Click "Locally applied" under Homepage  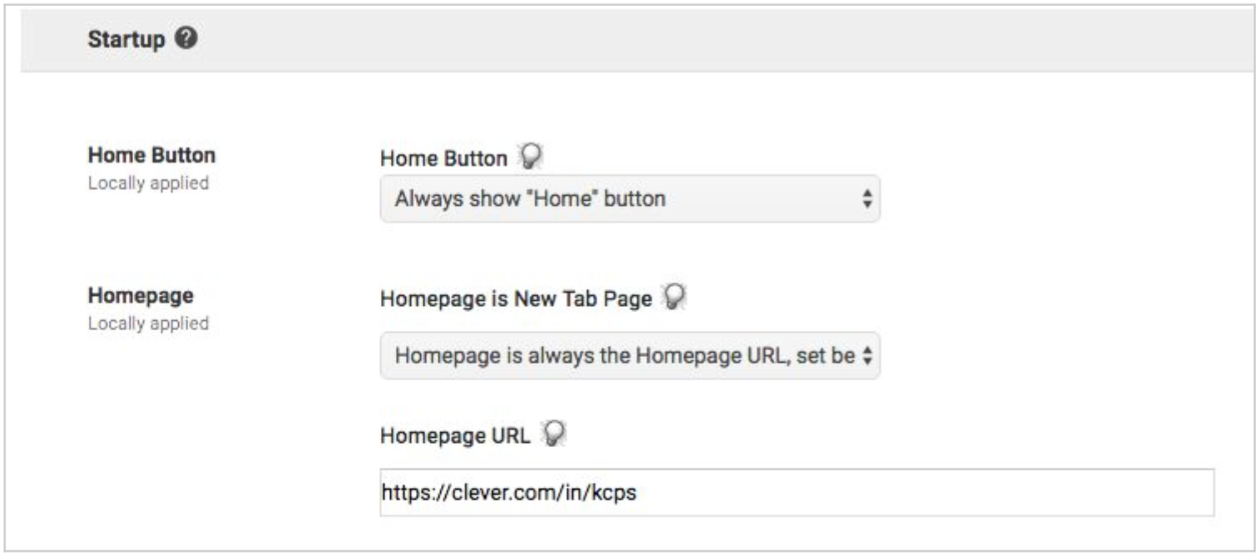click(x=148, y=324)
